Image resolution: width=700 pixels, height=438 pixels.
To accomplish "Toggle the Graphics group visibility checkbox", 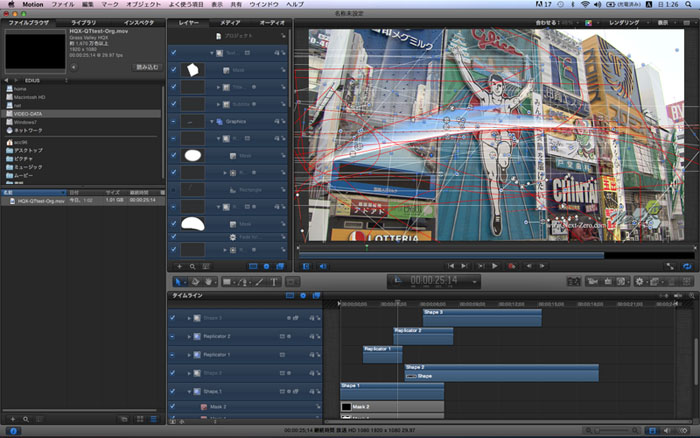I will click(x=174, y=121).
